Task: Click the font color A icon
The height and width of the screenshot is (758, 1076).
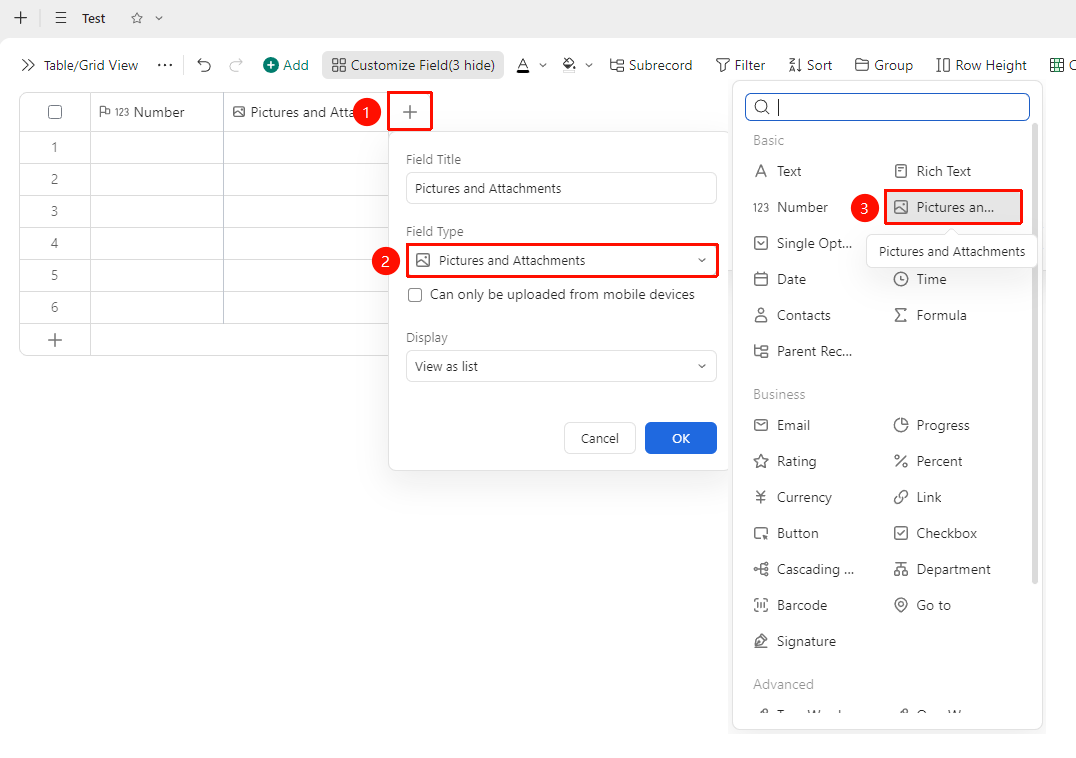Action: click(523, 65)
